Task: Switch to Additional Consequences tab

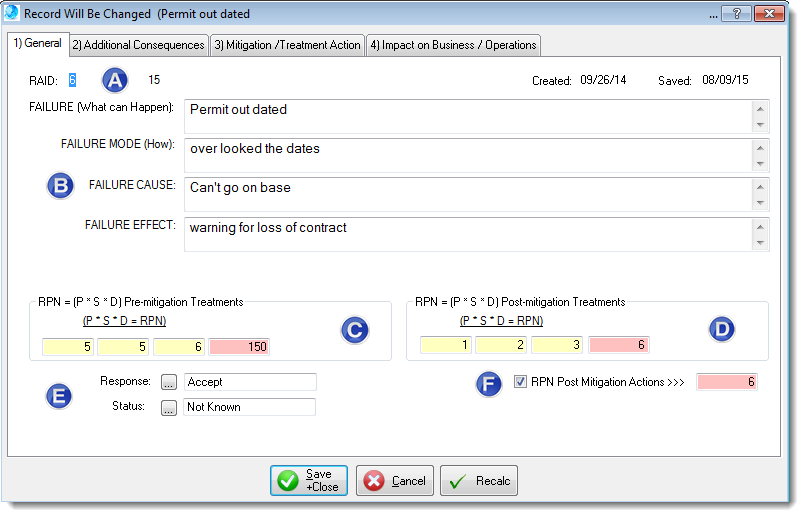Action: [138, 45]
